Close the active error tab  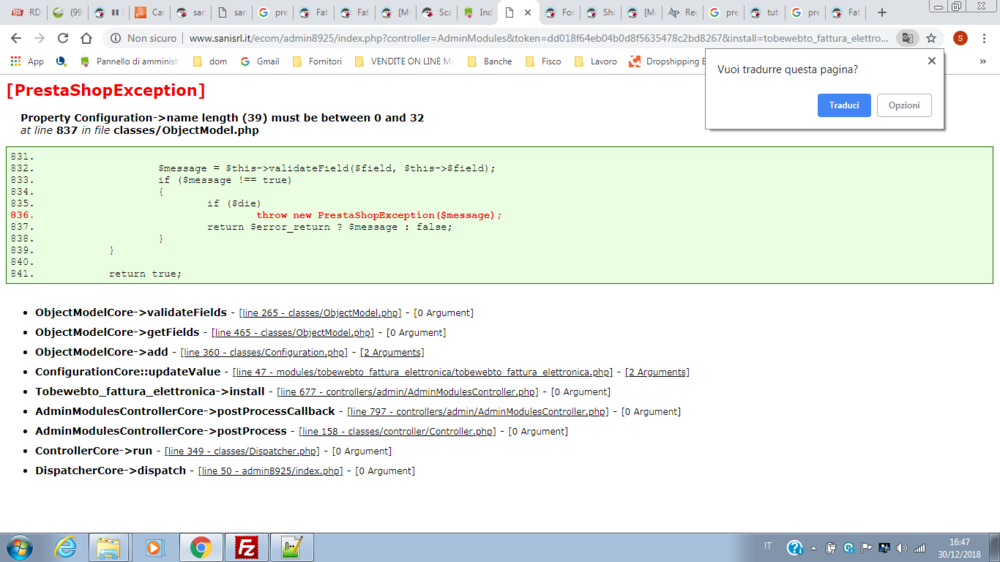(x=527, y=12)
